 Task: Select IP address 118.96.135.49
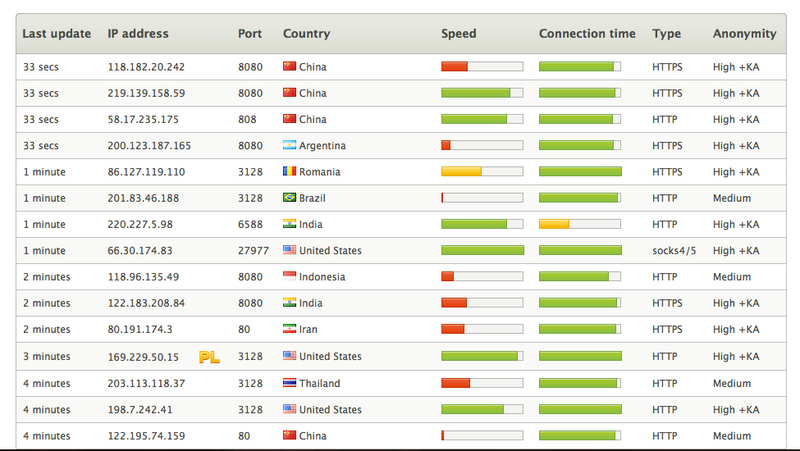pyautogui.click(x=143, y=277)
